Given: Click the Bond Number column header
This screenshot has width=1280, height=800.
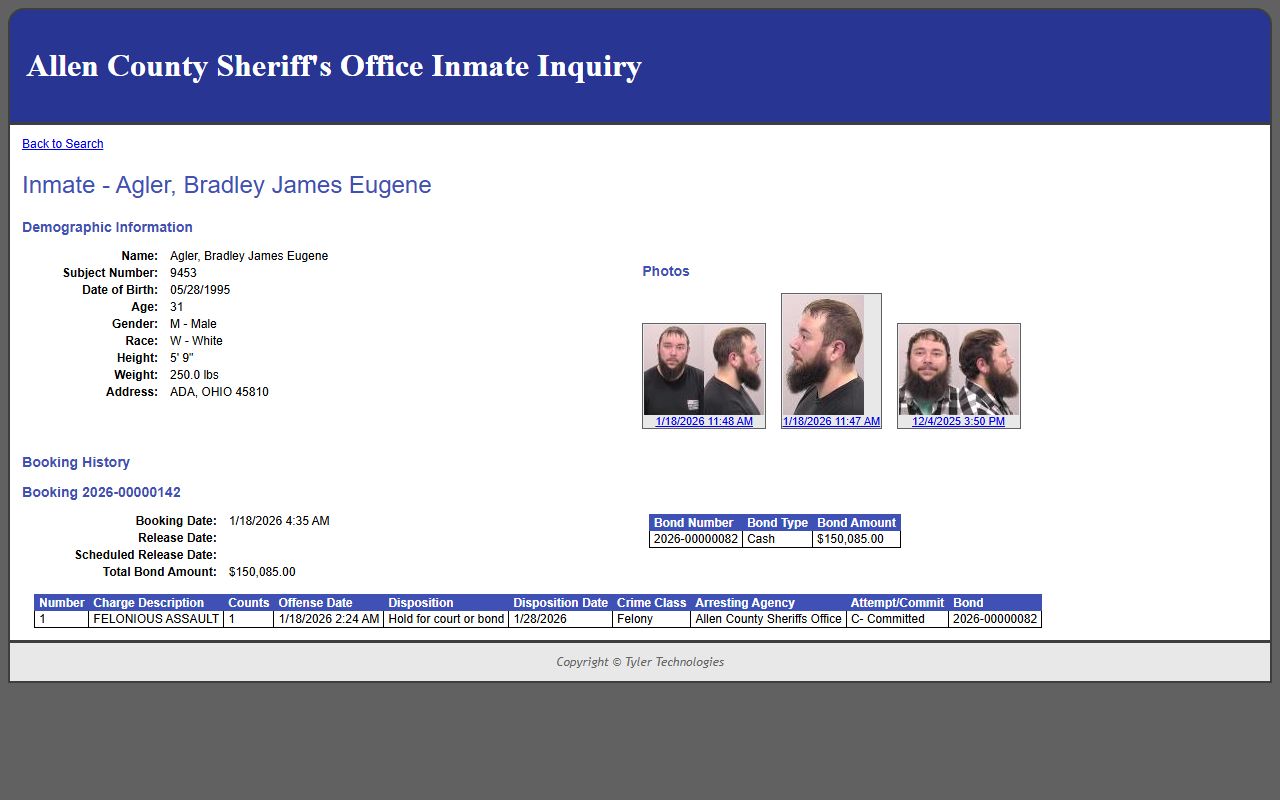Looking at the screenshot, I should 696,523.
